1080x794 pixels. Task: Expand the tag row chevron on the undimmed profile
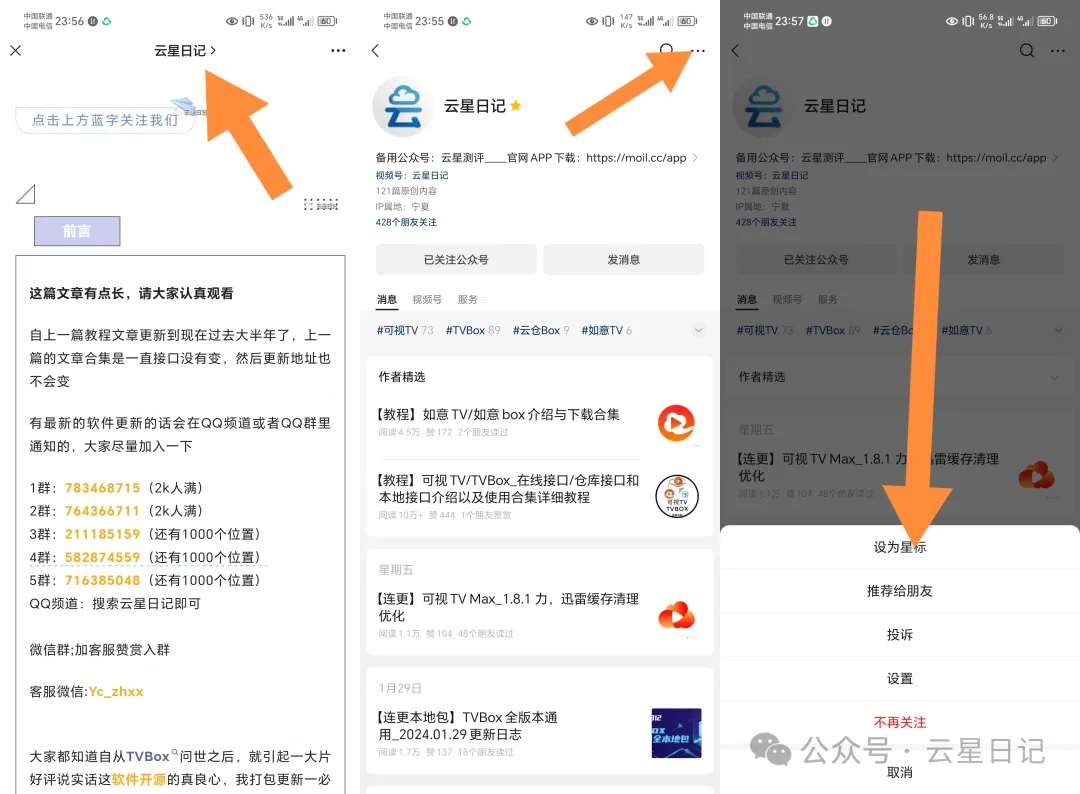(698, 331)
